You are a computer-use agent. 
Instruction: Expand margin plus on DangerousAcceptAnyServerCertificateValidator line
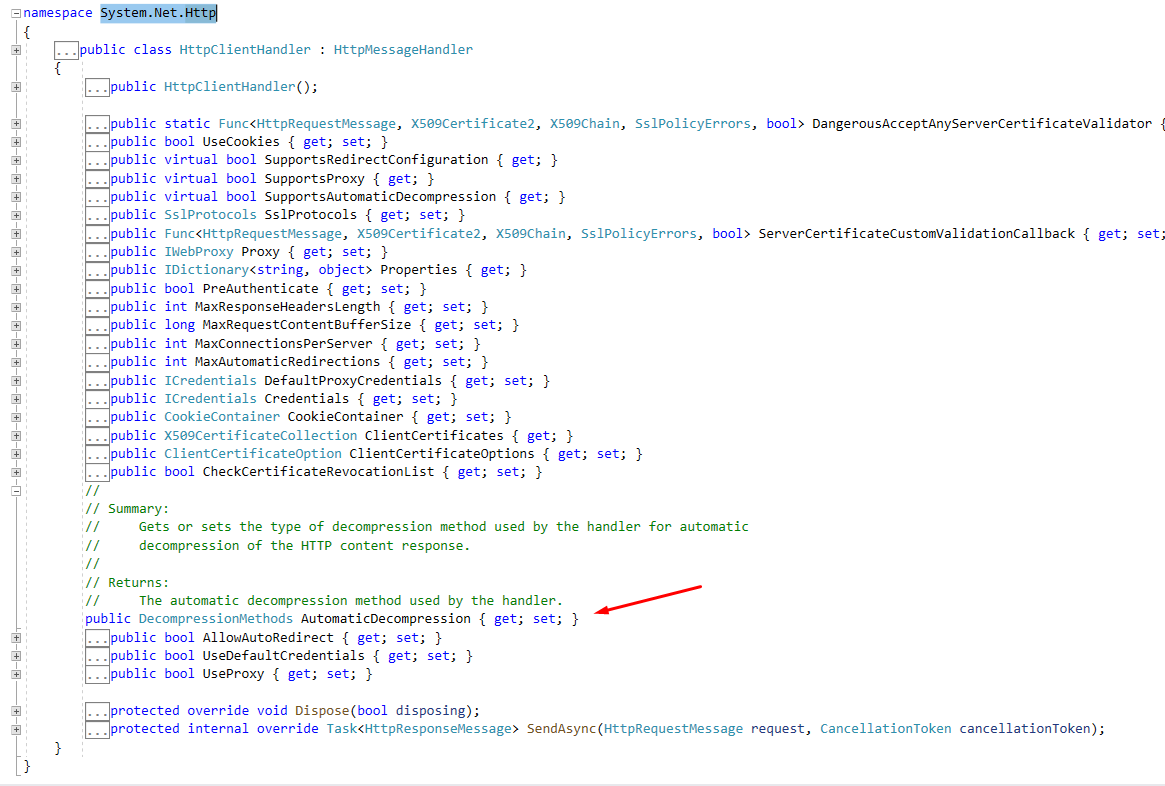[16, 123]
